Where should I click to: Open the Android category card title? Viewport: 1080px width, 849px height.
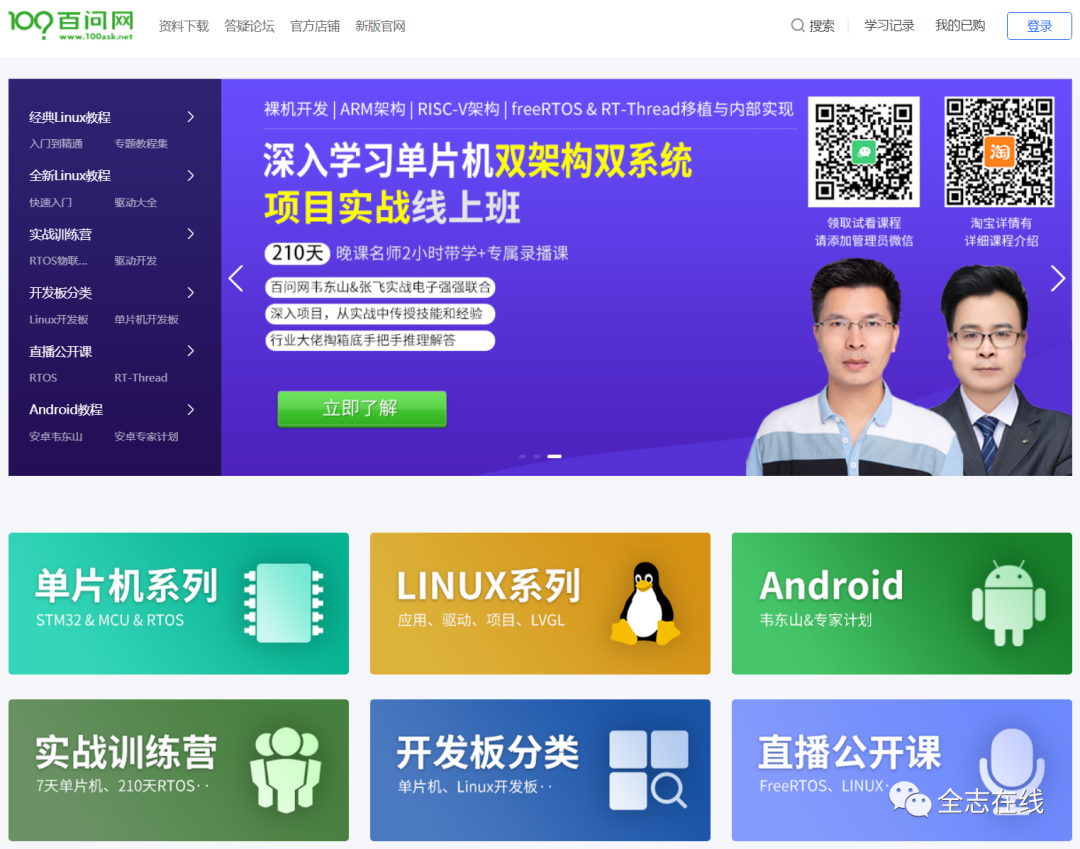click(x=831, y=586)
